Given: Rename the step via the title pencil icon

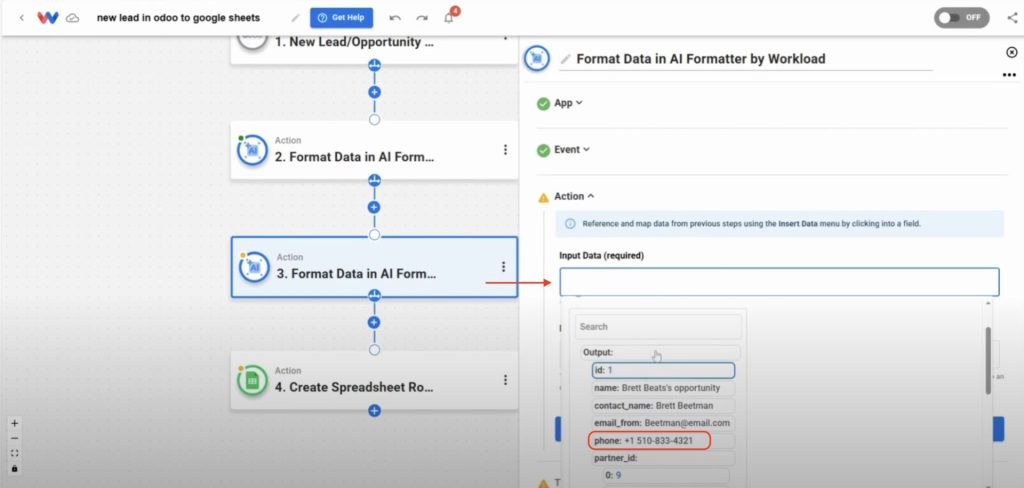Looking at the screenshot, I should point(566,59).
